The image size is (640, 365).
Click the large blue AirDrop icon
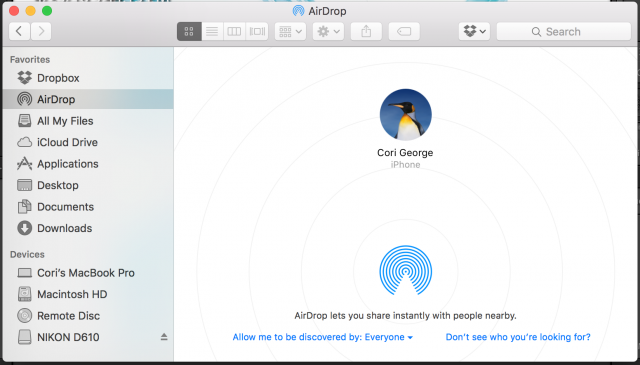coord(405,270)
